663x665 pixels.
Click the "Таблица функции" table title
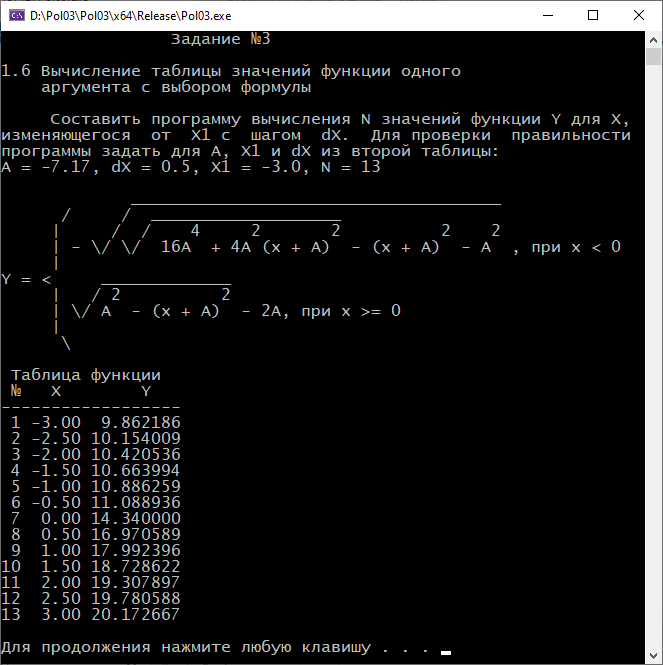click(x=85, y=375)
